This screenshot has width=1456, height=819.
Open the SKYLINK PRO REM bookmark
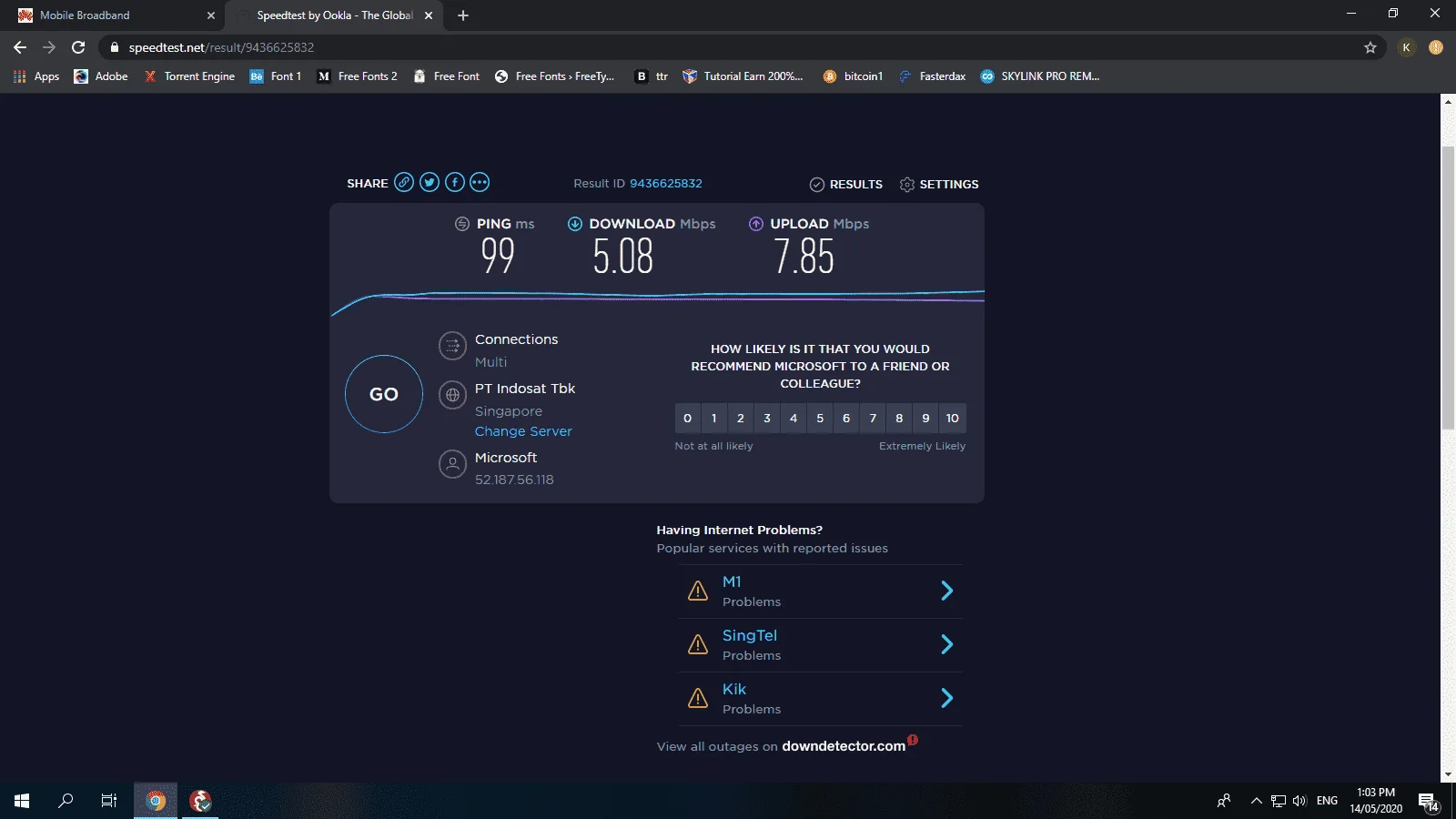coord(1040,76)
